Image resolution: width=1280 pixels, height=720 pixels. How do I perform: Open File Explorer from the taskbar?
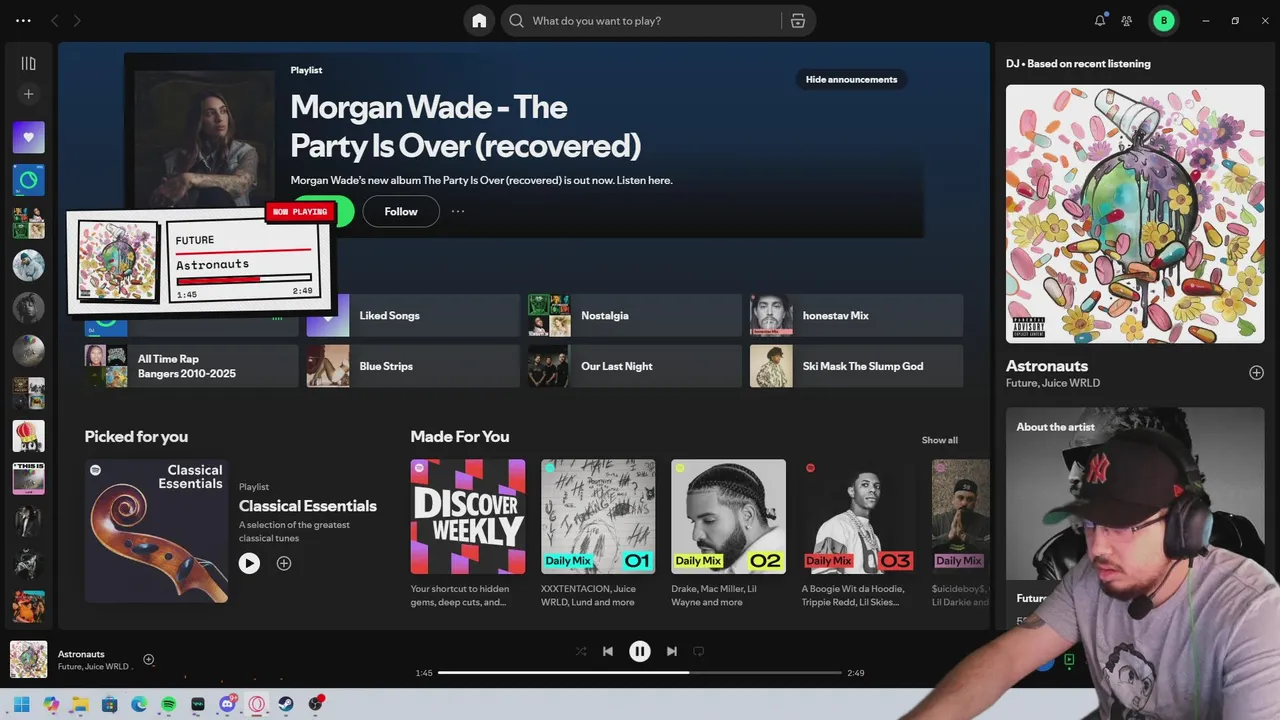80,704
